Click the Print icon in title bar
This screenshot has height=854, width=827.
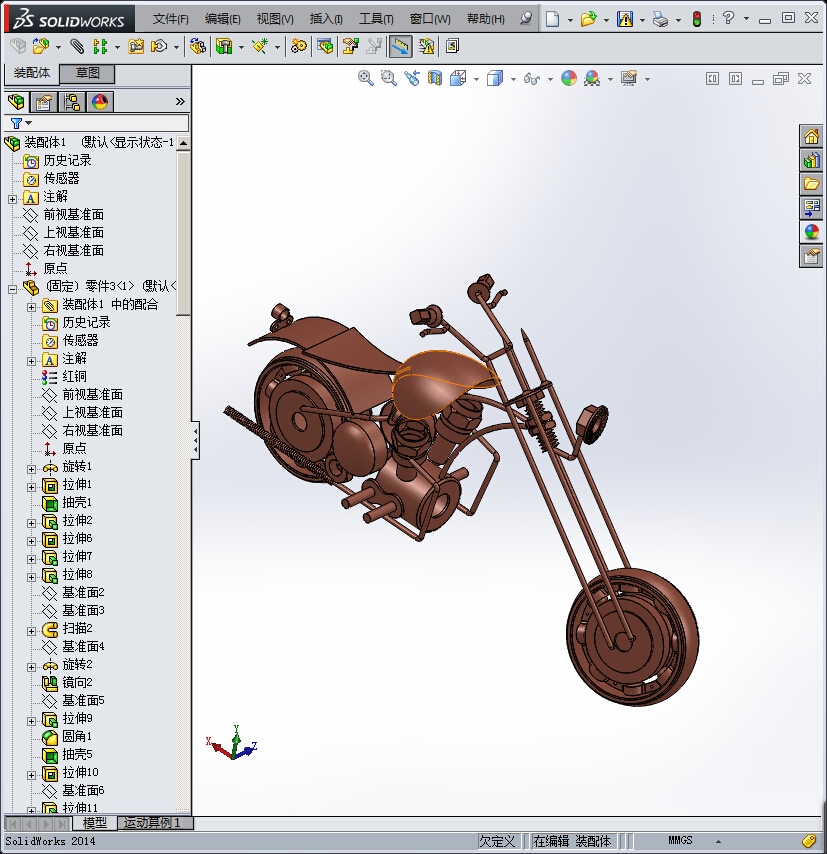click(660, 20)
